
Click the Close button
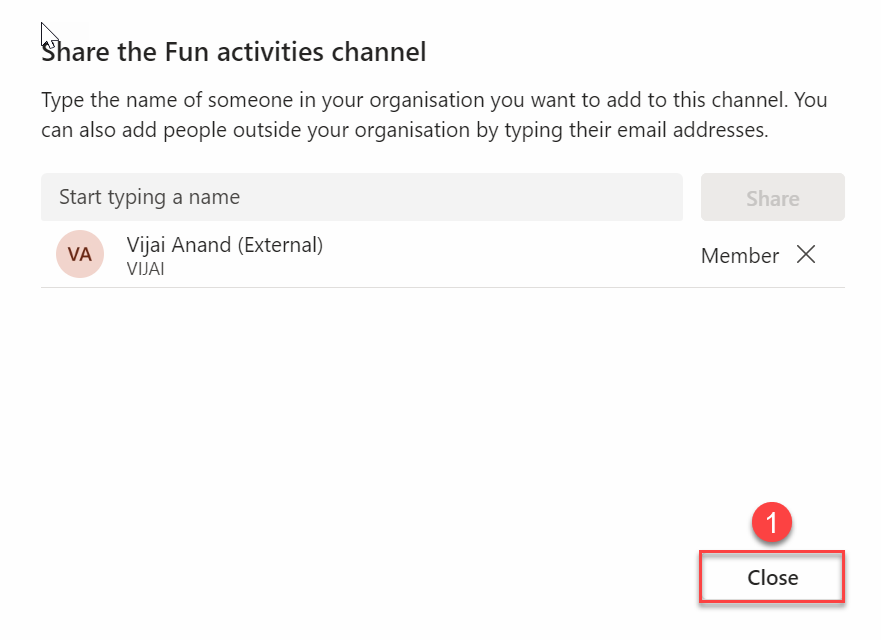772,578
